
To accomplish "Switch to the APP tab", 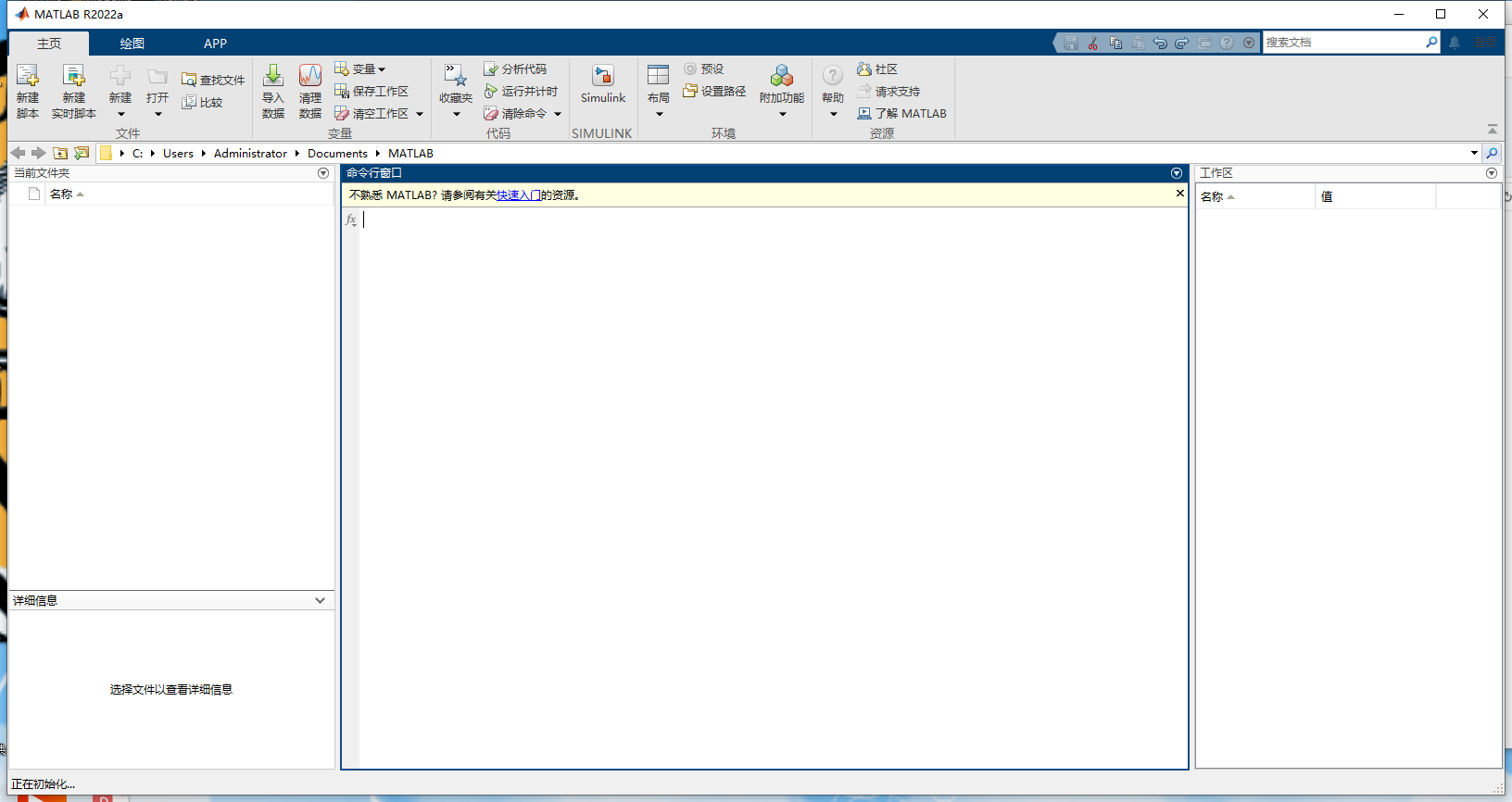I will [215, 44].
